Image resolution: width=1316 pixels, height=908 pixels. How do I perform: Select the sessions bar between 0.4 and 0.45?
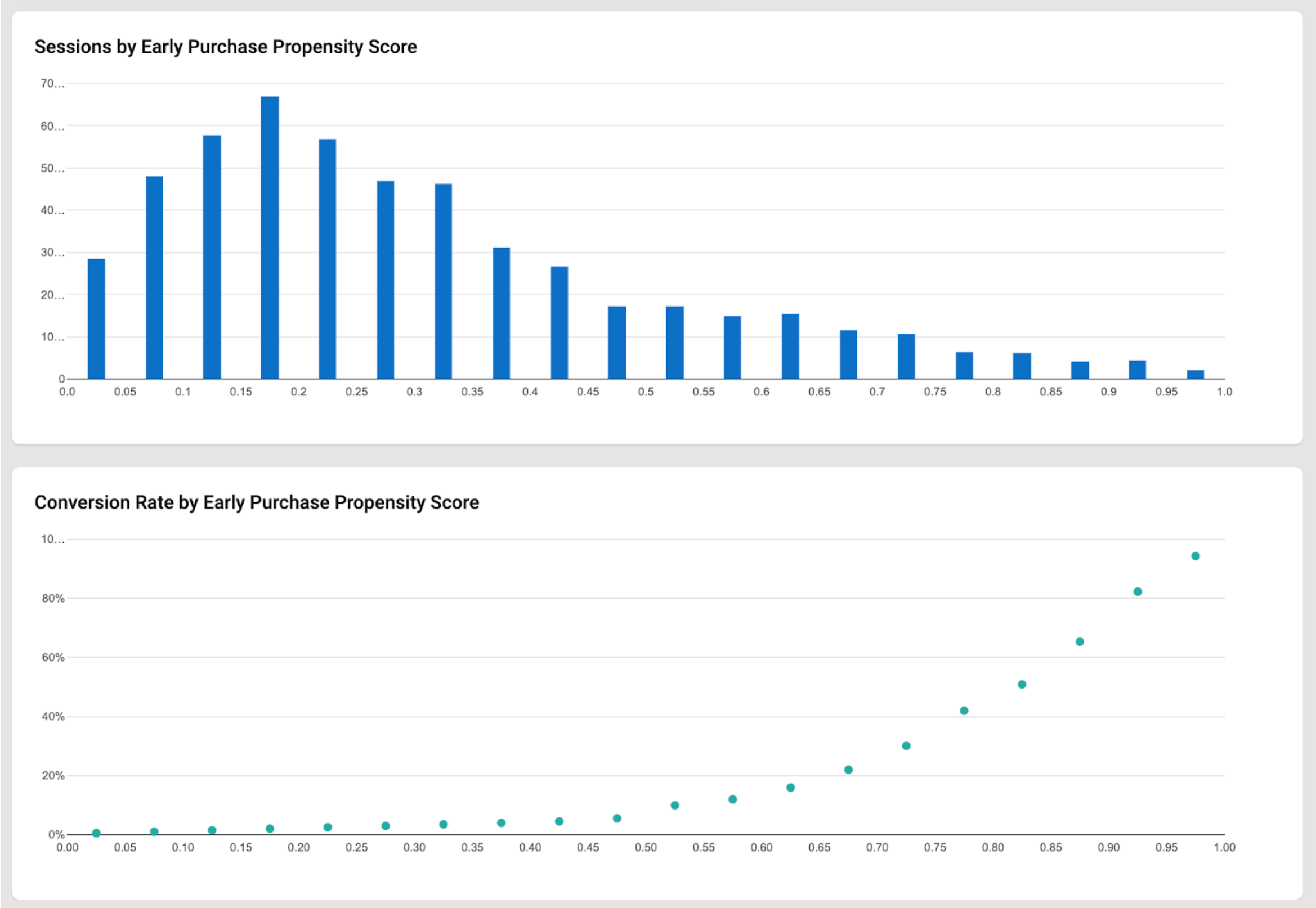(x=559, y=322)
